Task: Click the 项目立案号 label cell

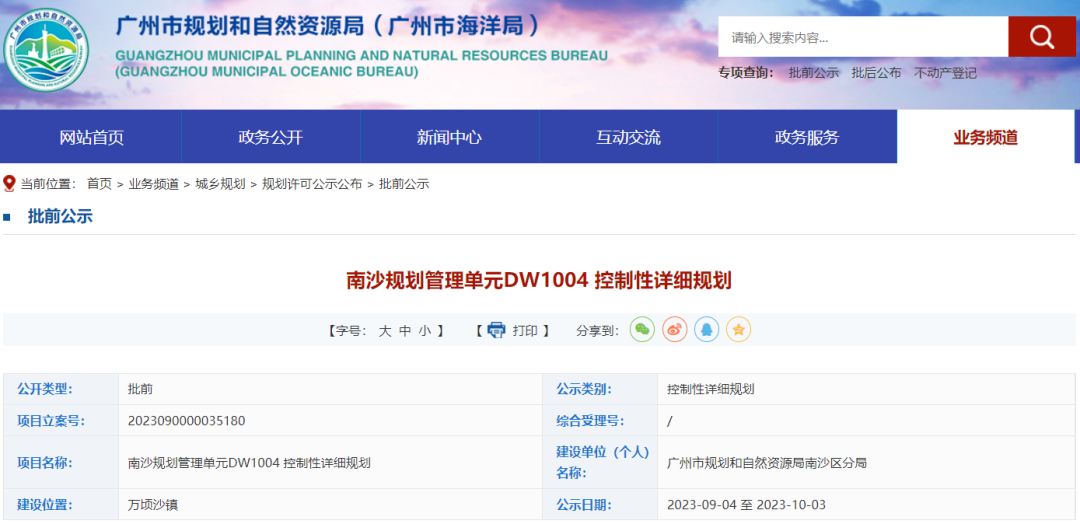Action: pos(61,421)
